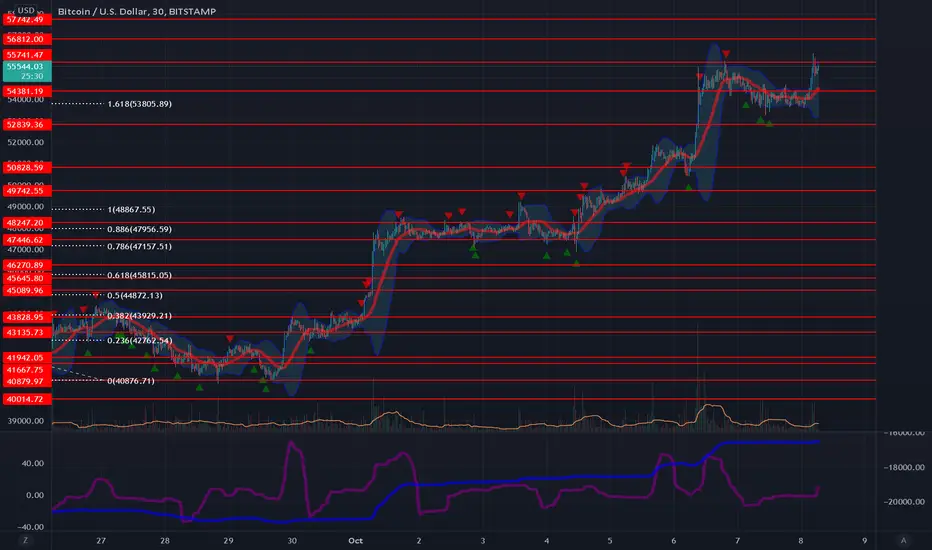
Task: Select the 40879.97 price label
Action: click(27, 382)
